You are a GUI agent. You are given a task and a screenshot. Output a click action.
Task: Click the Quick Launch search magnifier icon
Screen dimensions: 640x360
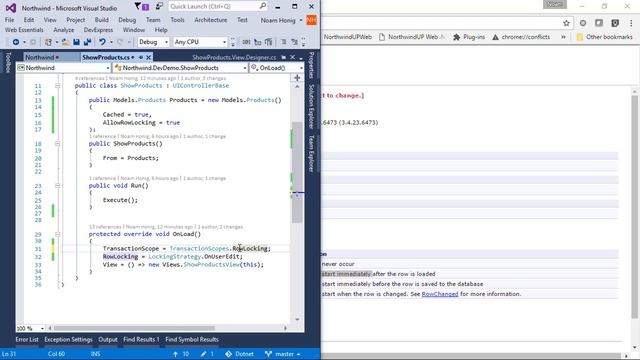pyautogui.click(x=262, y=6)
